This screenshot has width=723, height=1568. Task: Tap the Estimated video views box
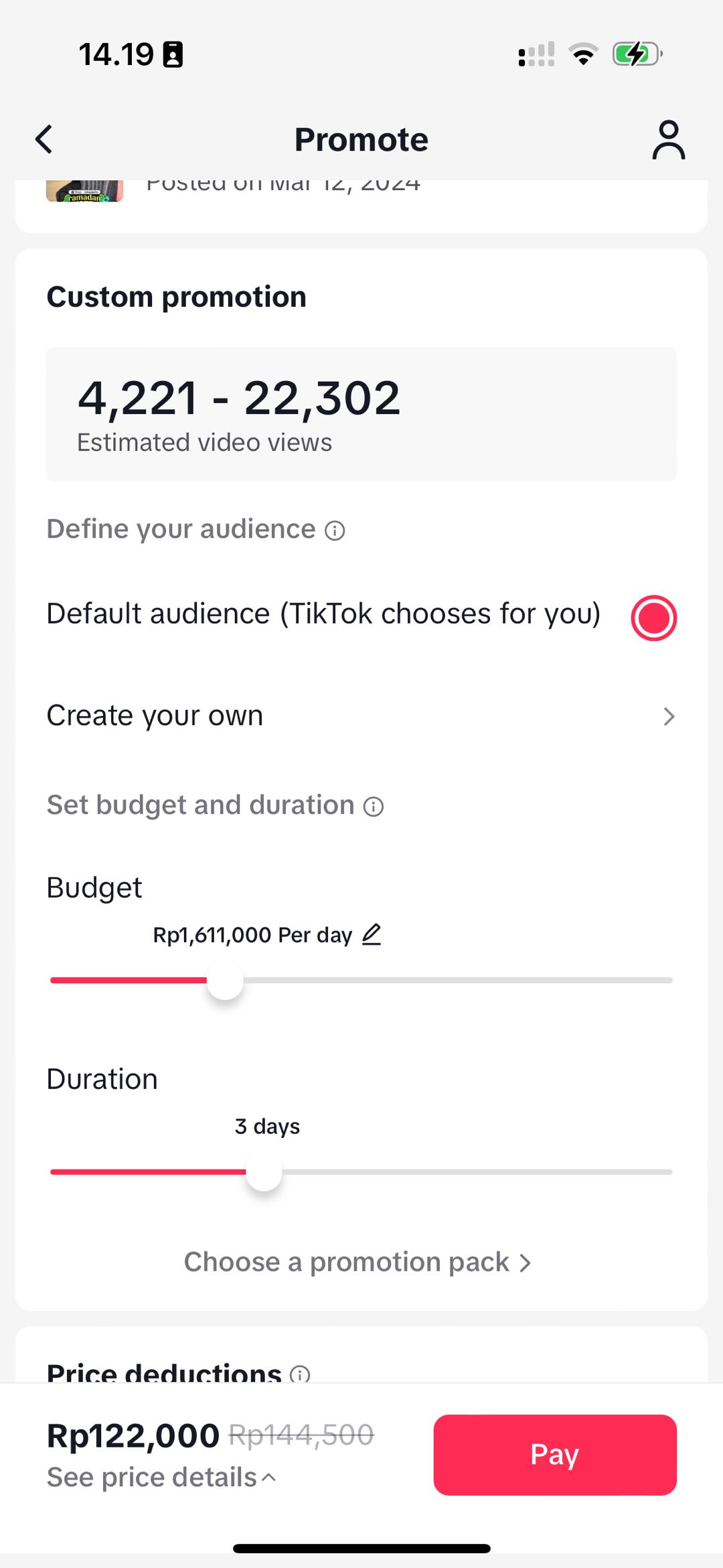361,414
